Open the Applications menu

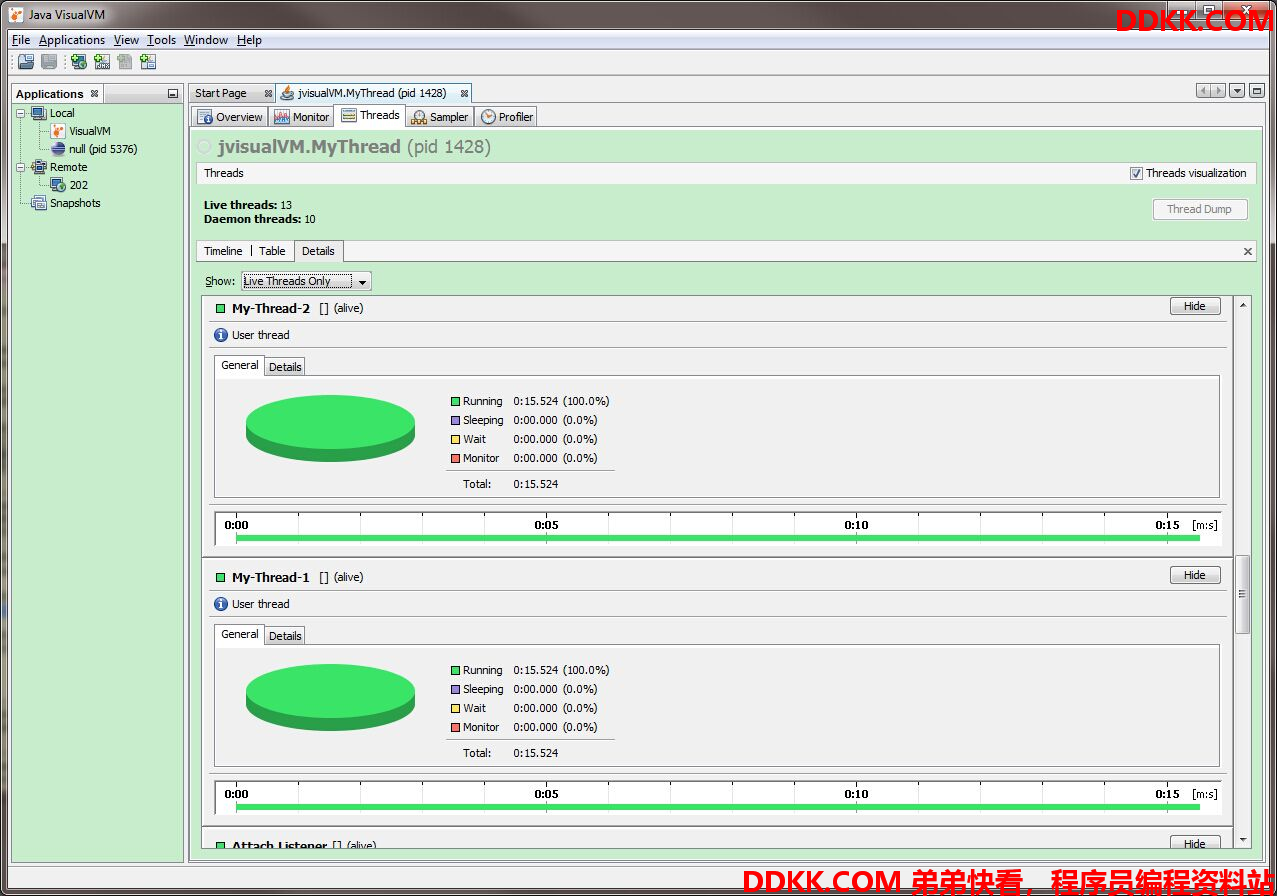point(72,40)
